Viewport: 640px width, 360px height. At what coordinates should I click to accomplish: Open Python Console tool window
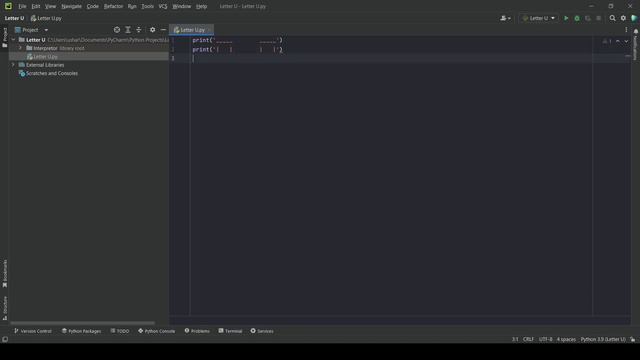tap(156, 331)
